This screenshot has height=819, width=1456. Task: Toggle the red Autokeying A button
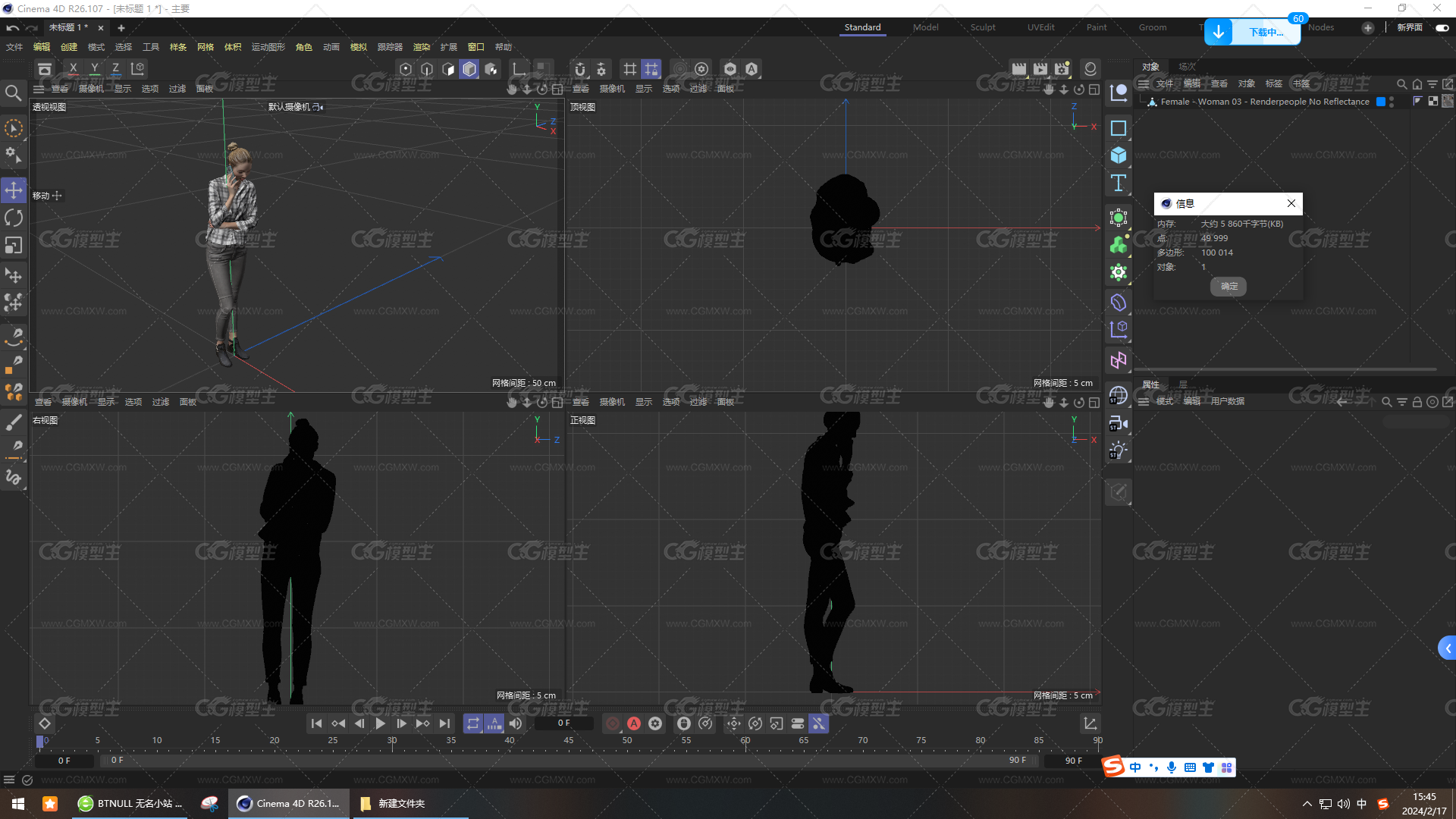[x=634, y=723]
